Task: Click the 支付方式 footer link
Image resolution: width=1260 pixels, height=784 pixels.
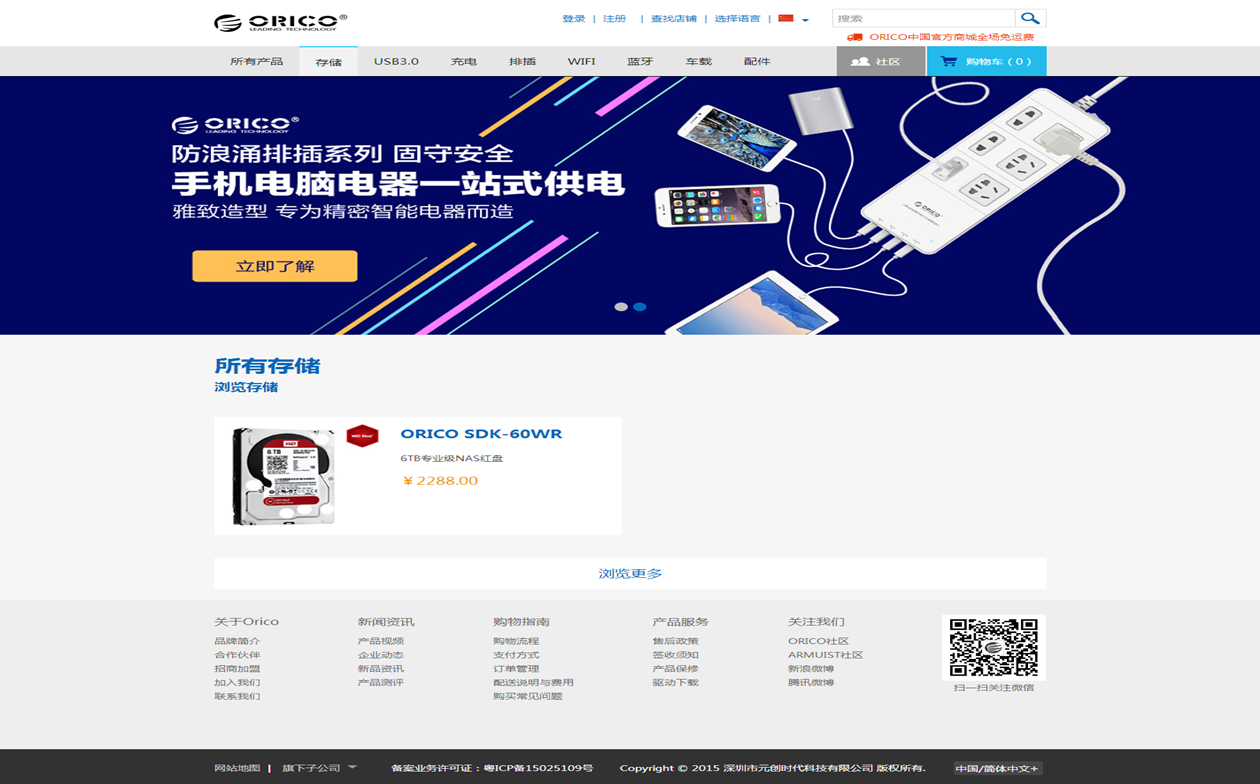Action: click(x=516, y=655)
